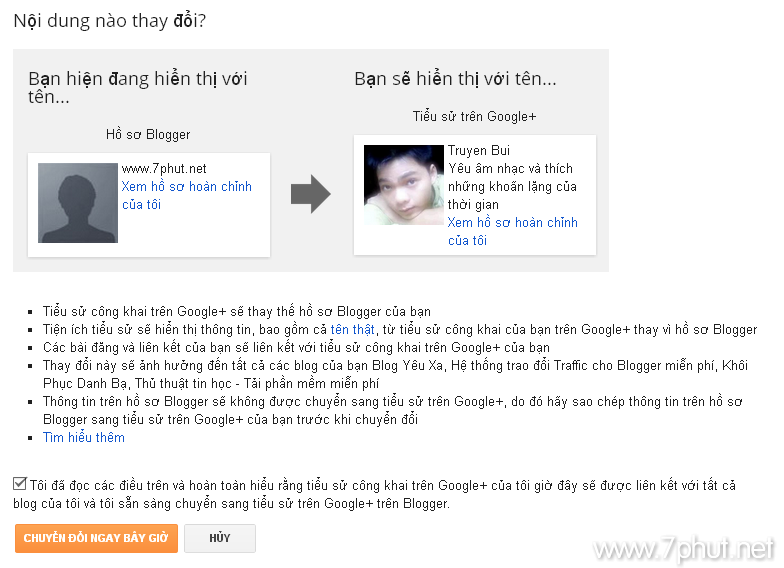
Task: Click the "Nội dung nào thay đổi?" heading
Action: coord(110,21)
